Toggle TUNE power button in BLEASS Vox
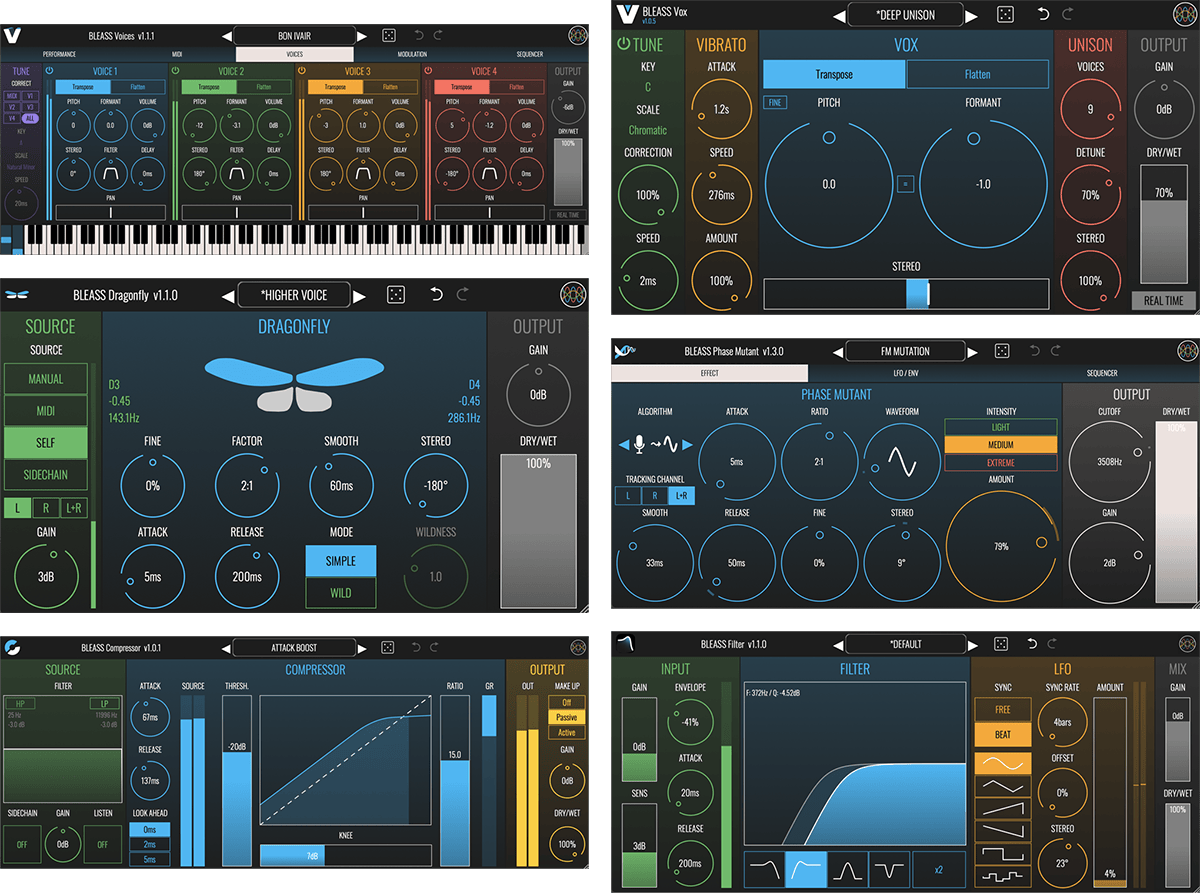Screen dimensions: 1200x893 (x=624, y=45)
